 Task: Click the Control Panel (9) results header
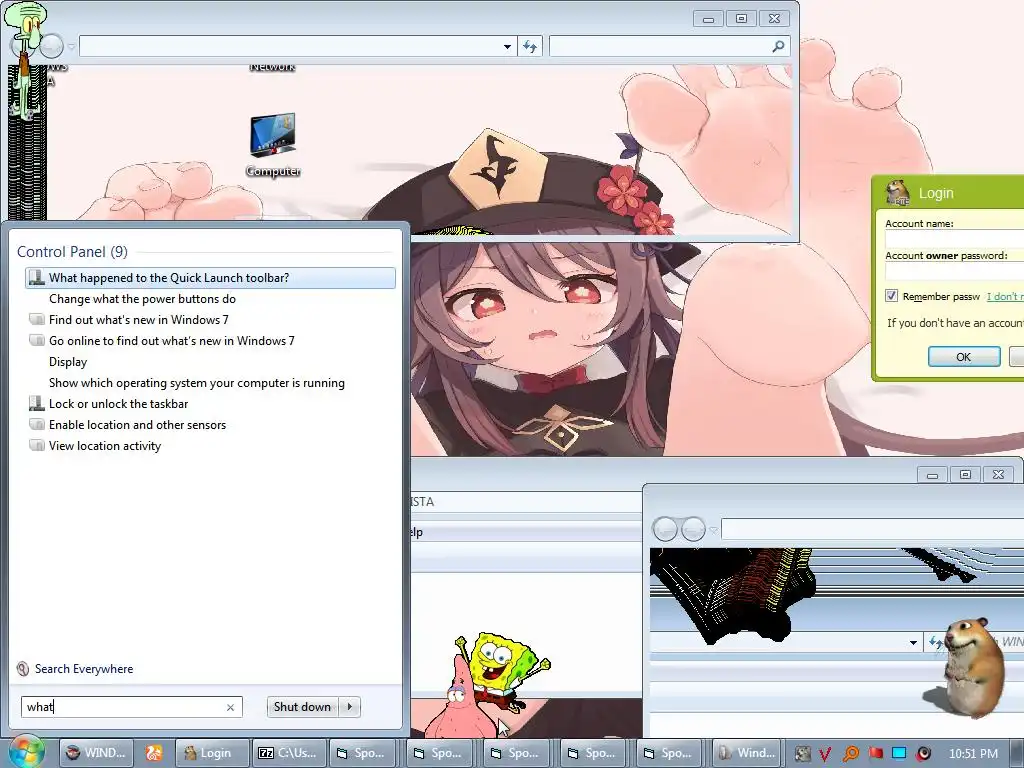point(72,251)
